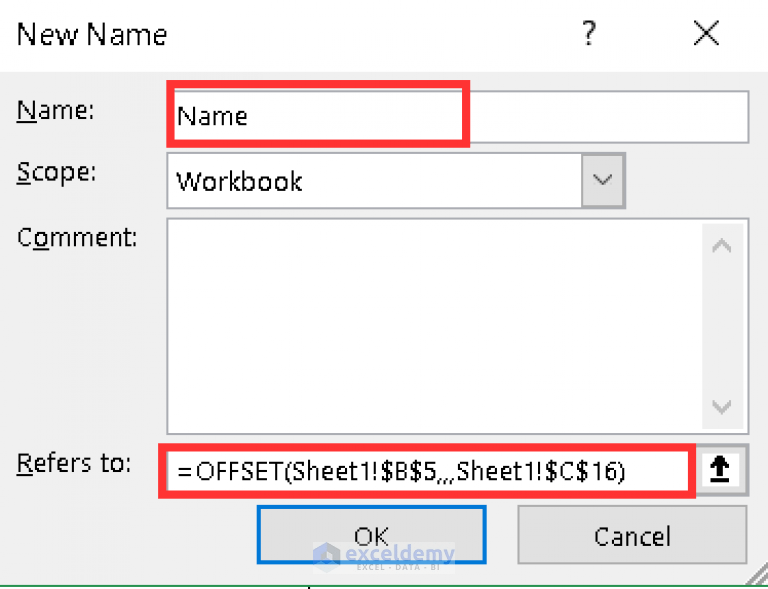The height and width of the screenshot is (589, 768).
Task: Click the Cancel button
Action: [x=632, y=535]
